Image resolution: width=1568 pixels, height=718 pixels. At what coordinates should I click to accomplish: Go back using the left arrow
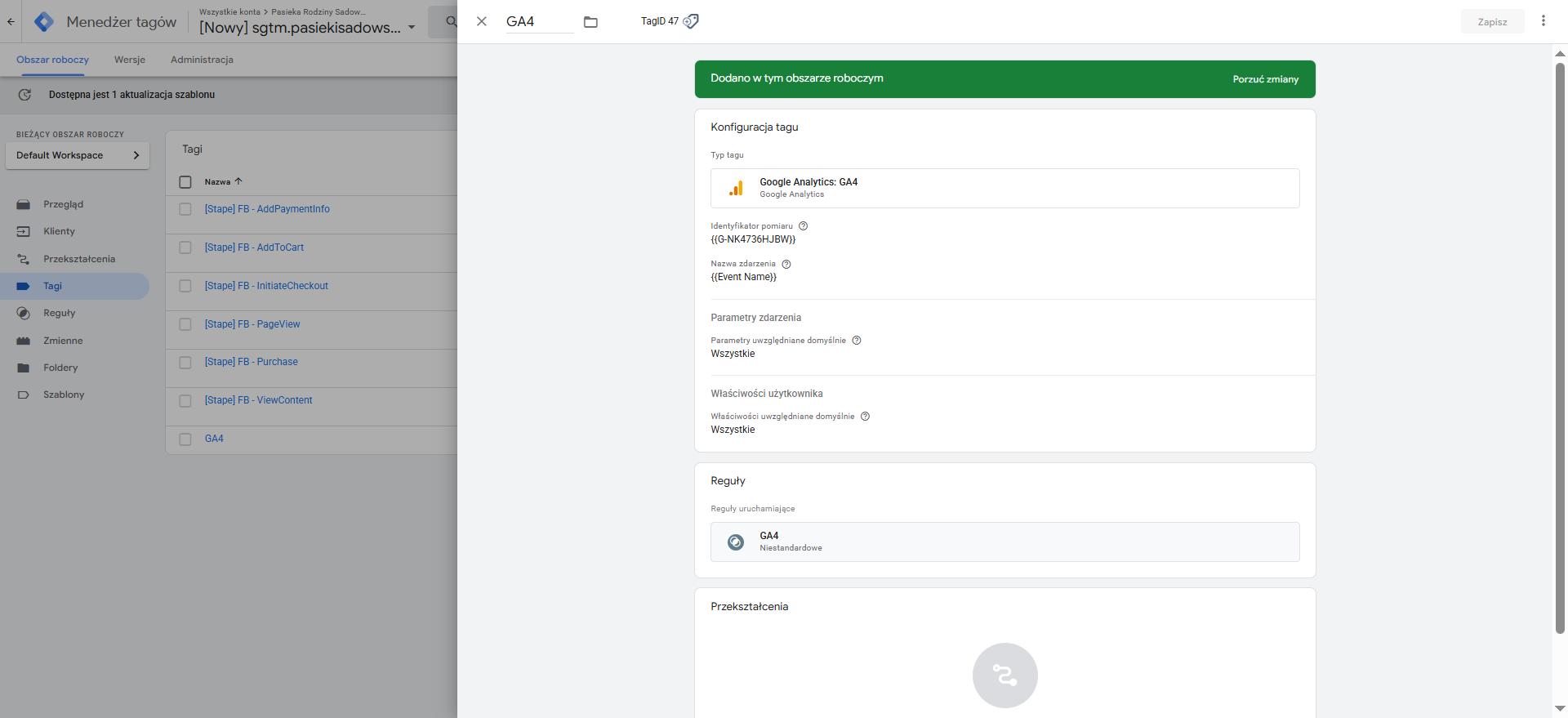tap(11, 22)
